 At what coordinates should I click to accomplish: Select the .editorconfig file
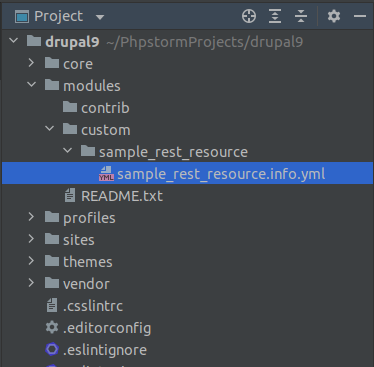[x=187, y=327]
